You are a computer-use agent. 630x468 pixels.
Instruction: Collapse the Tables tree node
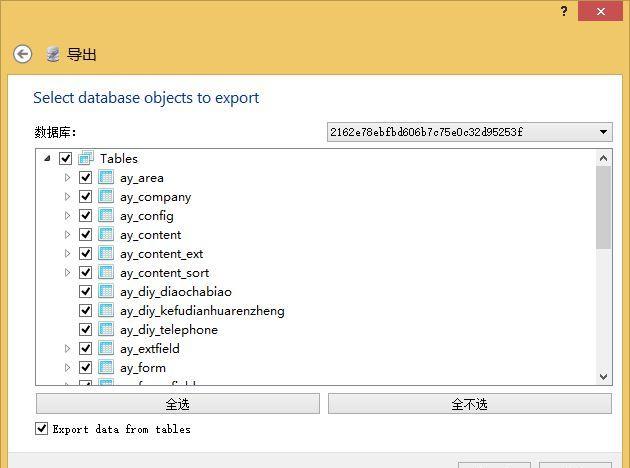pyautogui.click(x=47, y=158)
